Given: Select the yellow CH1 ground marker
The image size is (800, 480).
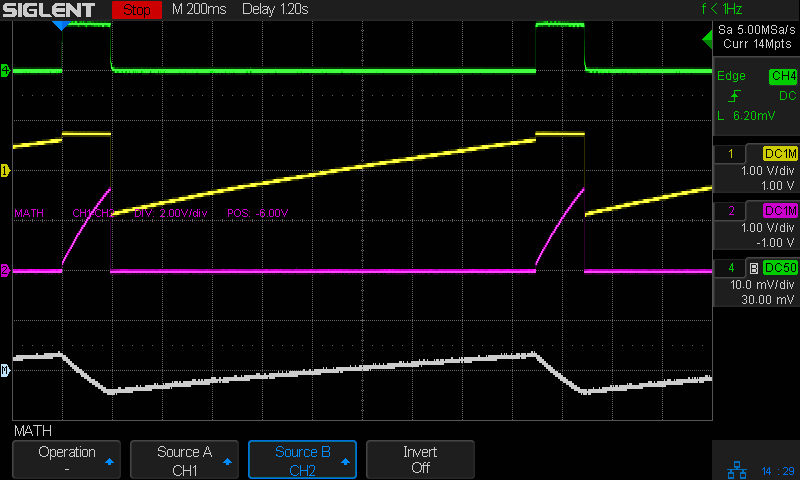Looking at the screenshot, I should coord(5,171).
